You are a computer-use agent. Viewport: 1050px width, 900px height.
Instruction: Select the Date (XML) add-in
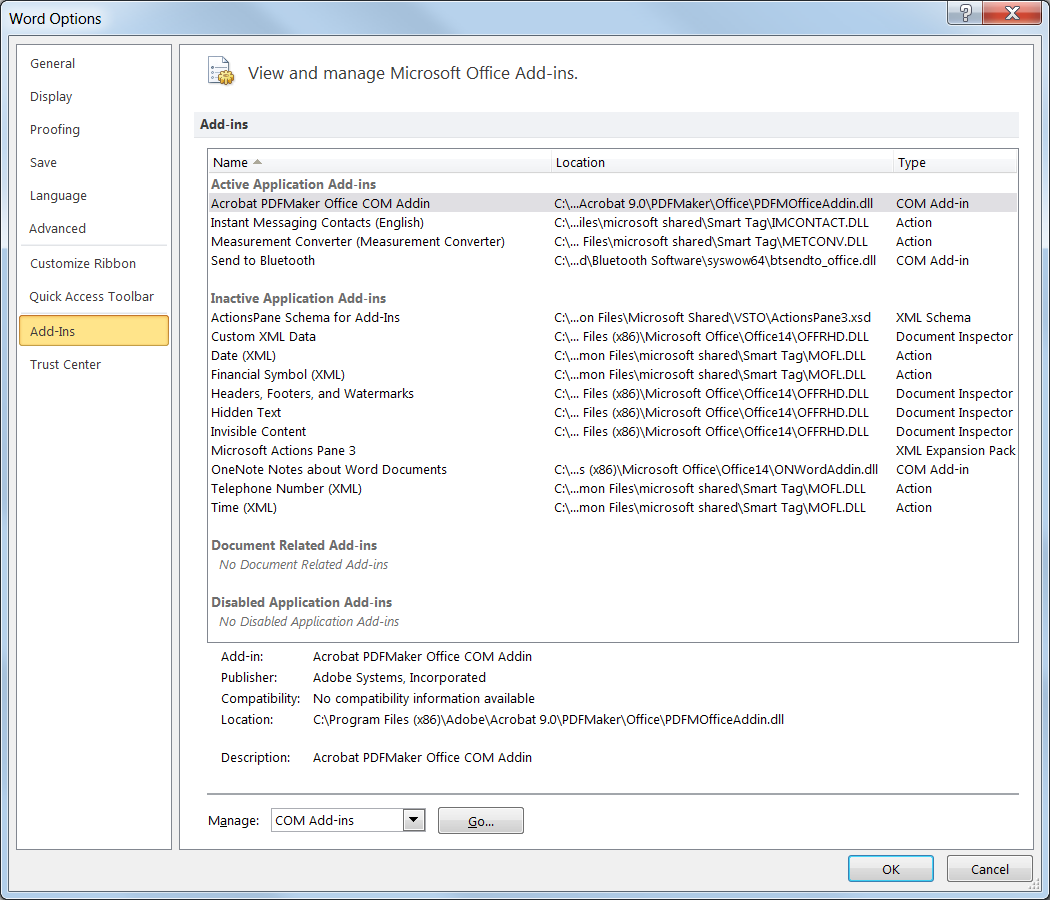[613, 356]
